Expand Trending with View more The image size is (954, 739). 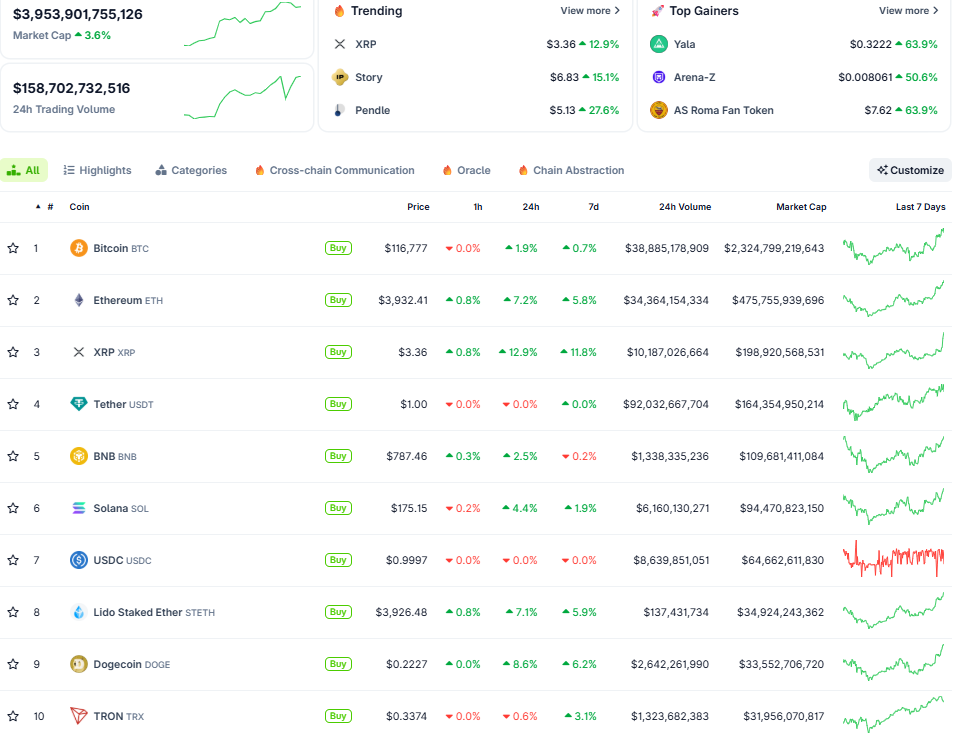[590, 11]
